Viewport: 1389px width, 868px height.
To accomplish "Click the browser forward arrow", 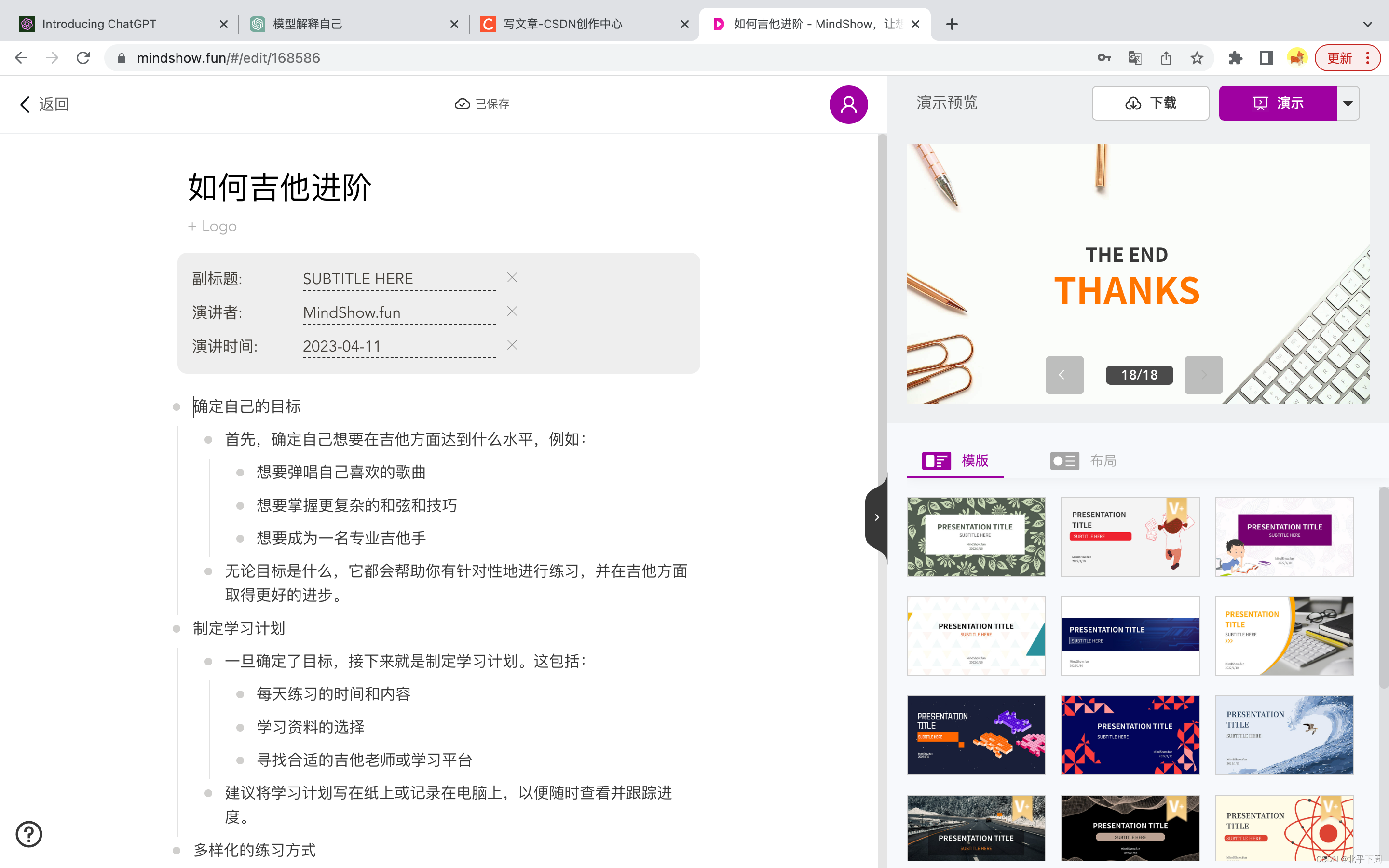I will [52, 58].
